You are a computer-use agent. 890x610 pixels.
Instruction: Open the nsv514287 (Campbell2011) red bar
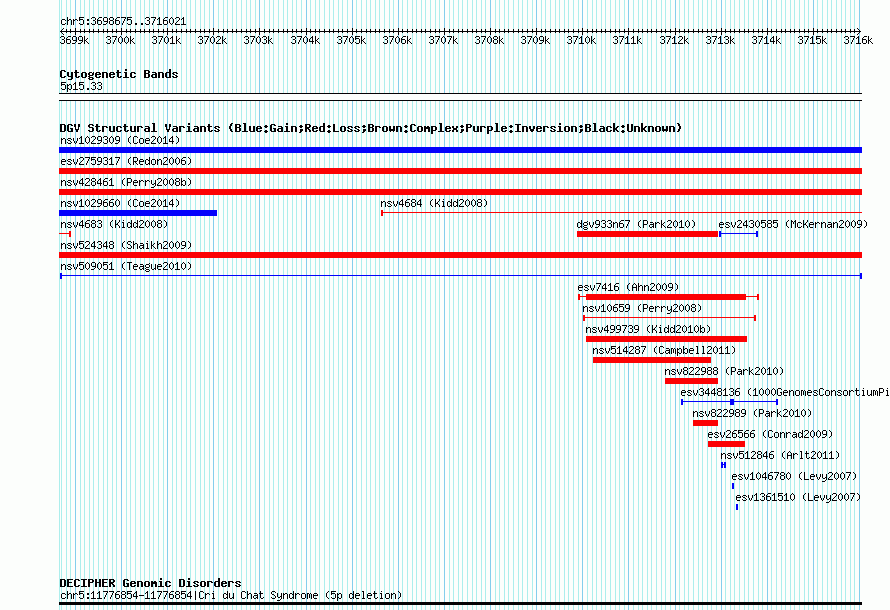click(x=652, y=360)
